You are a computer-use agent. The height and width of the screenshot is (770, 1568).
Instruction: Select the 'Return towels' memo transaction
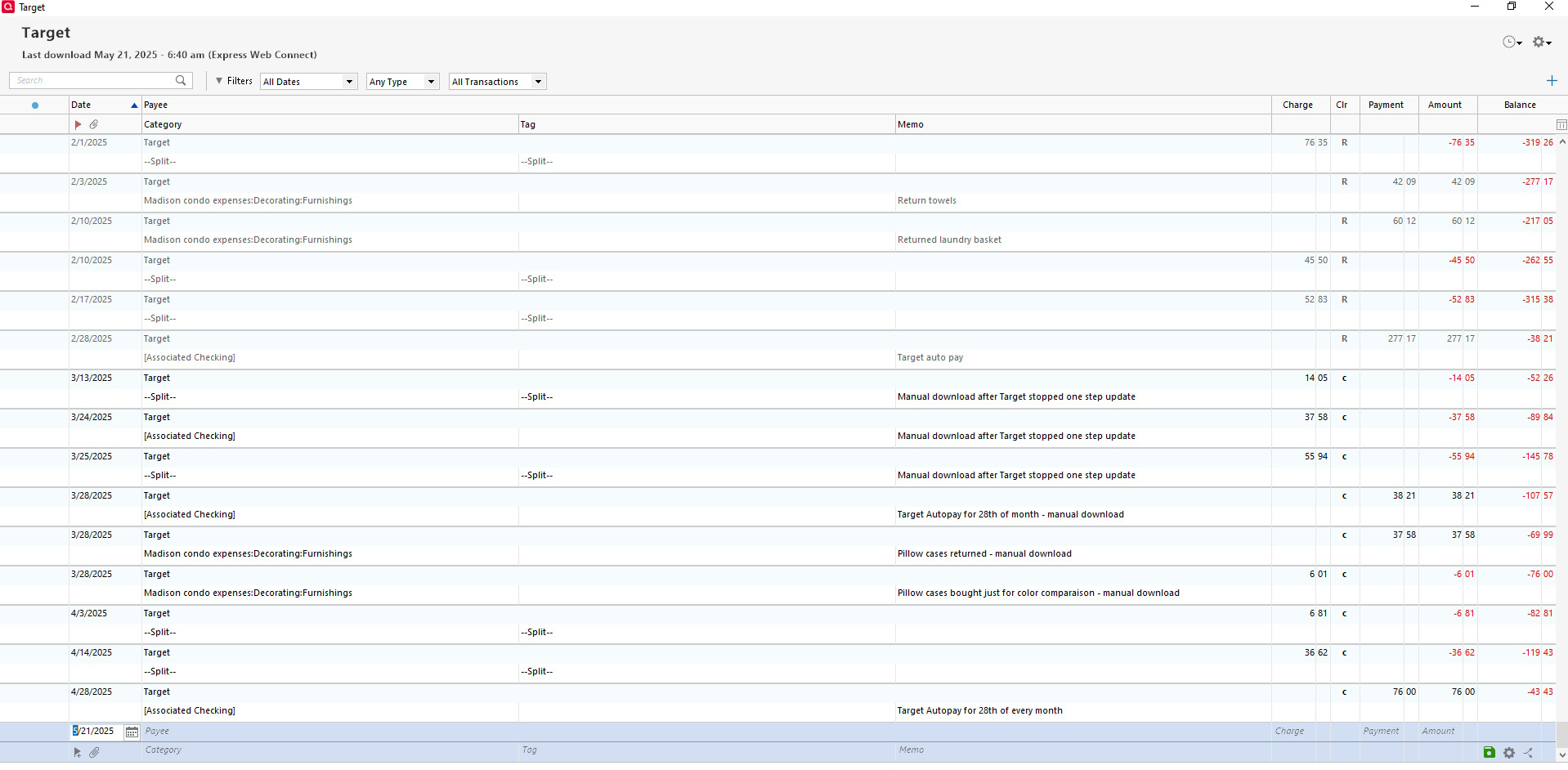click(927, 201)
